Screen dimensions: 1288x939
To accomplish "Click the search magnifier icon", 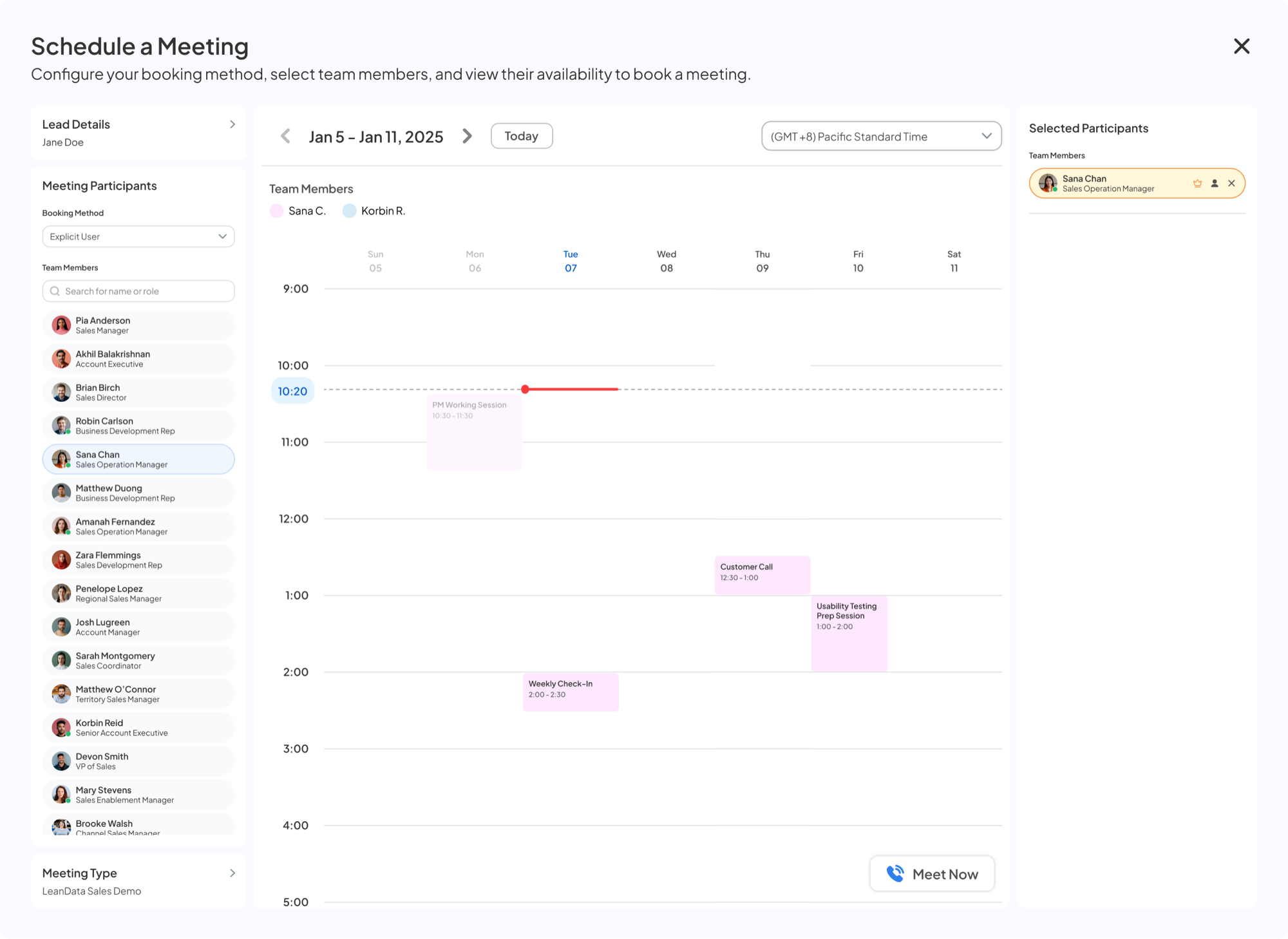I will click(55, 291).
